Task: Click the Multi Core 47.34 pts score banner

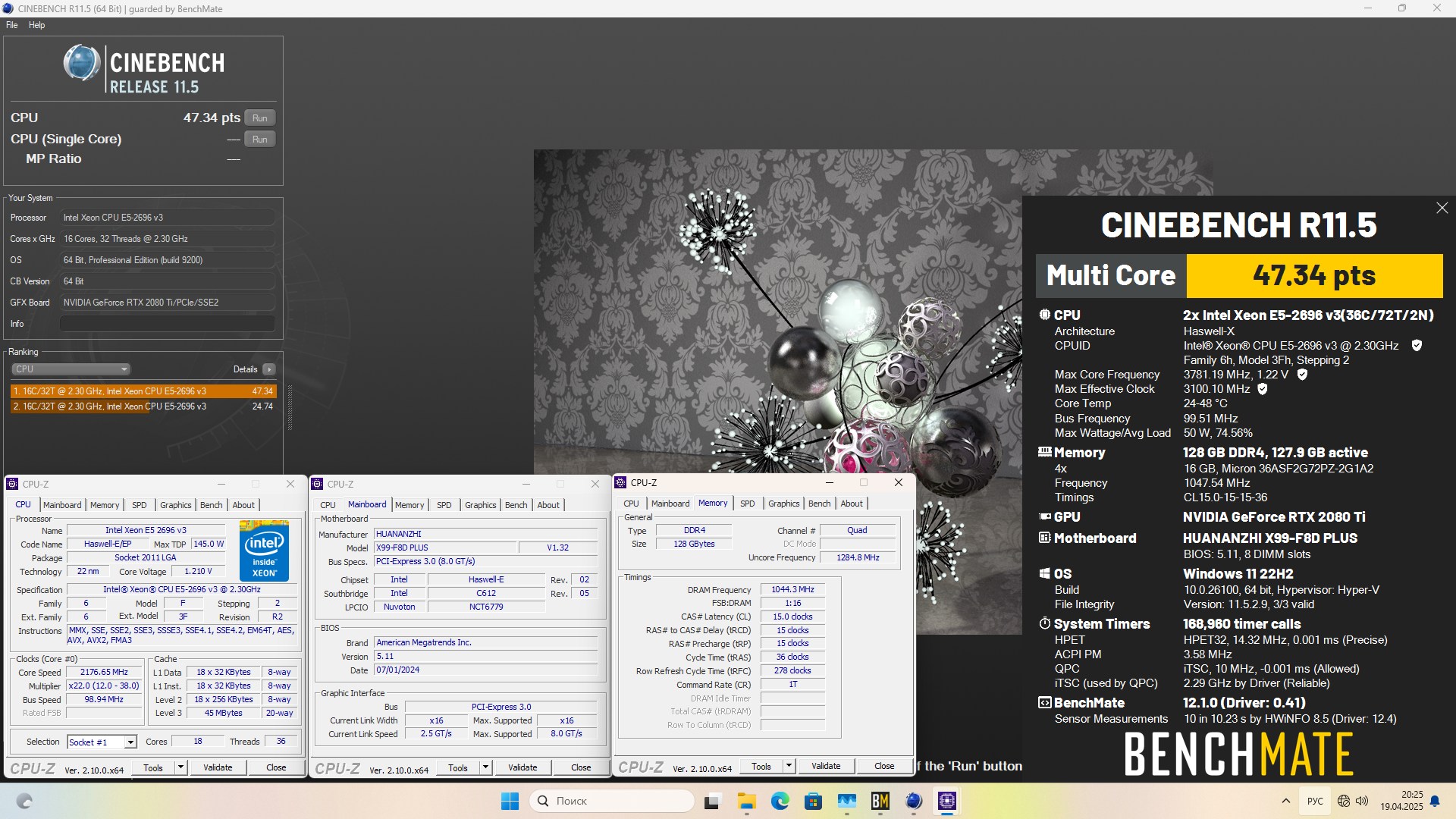Action: (x=1239, y=275)
